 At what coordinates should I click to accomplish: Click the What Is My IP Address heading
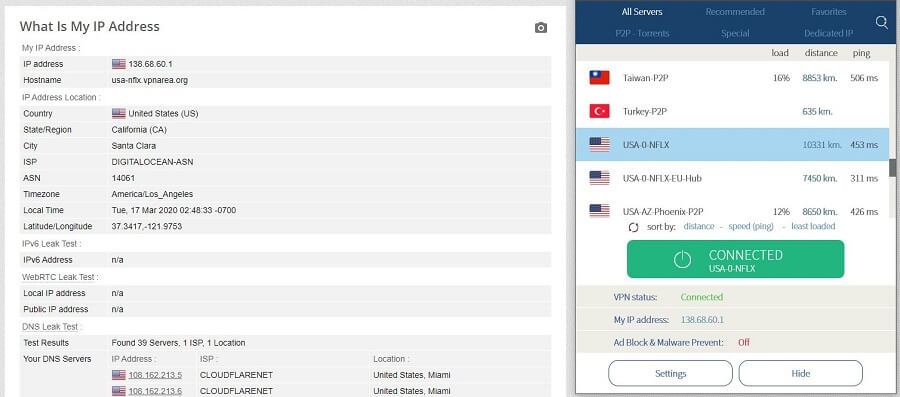tap(90, 26)
